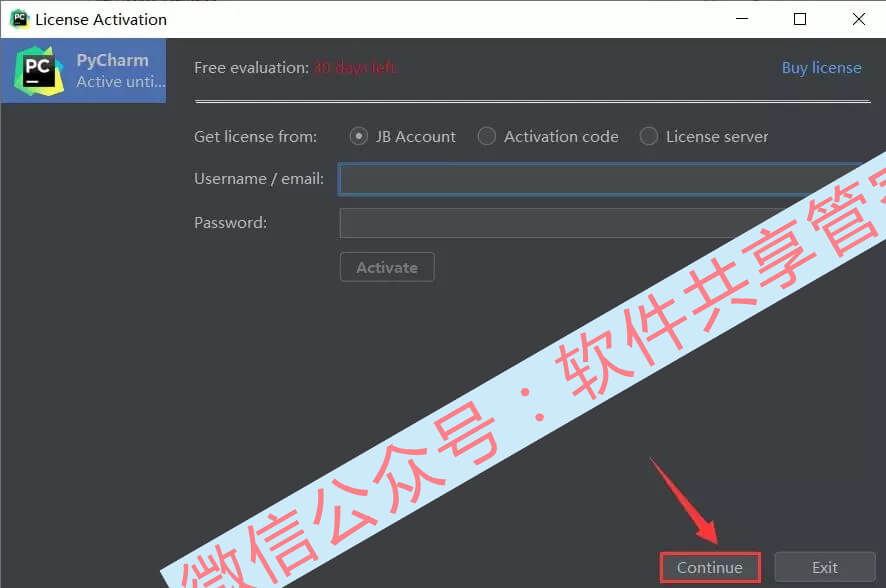Image resolution: width=886 pixels, height=588 pixels.
Task: Click the Exit button
Action: [x=825, y=568]
